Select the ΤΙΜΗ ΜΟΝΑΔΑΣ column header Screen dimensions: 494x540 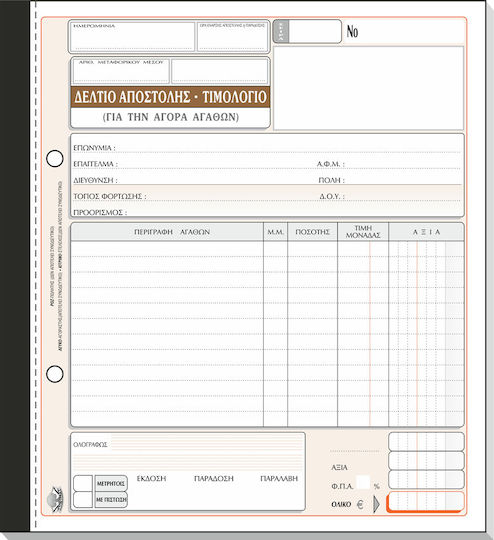pyautogui.click(x=363, y=232)
